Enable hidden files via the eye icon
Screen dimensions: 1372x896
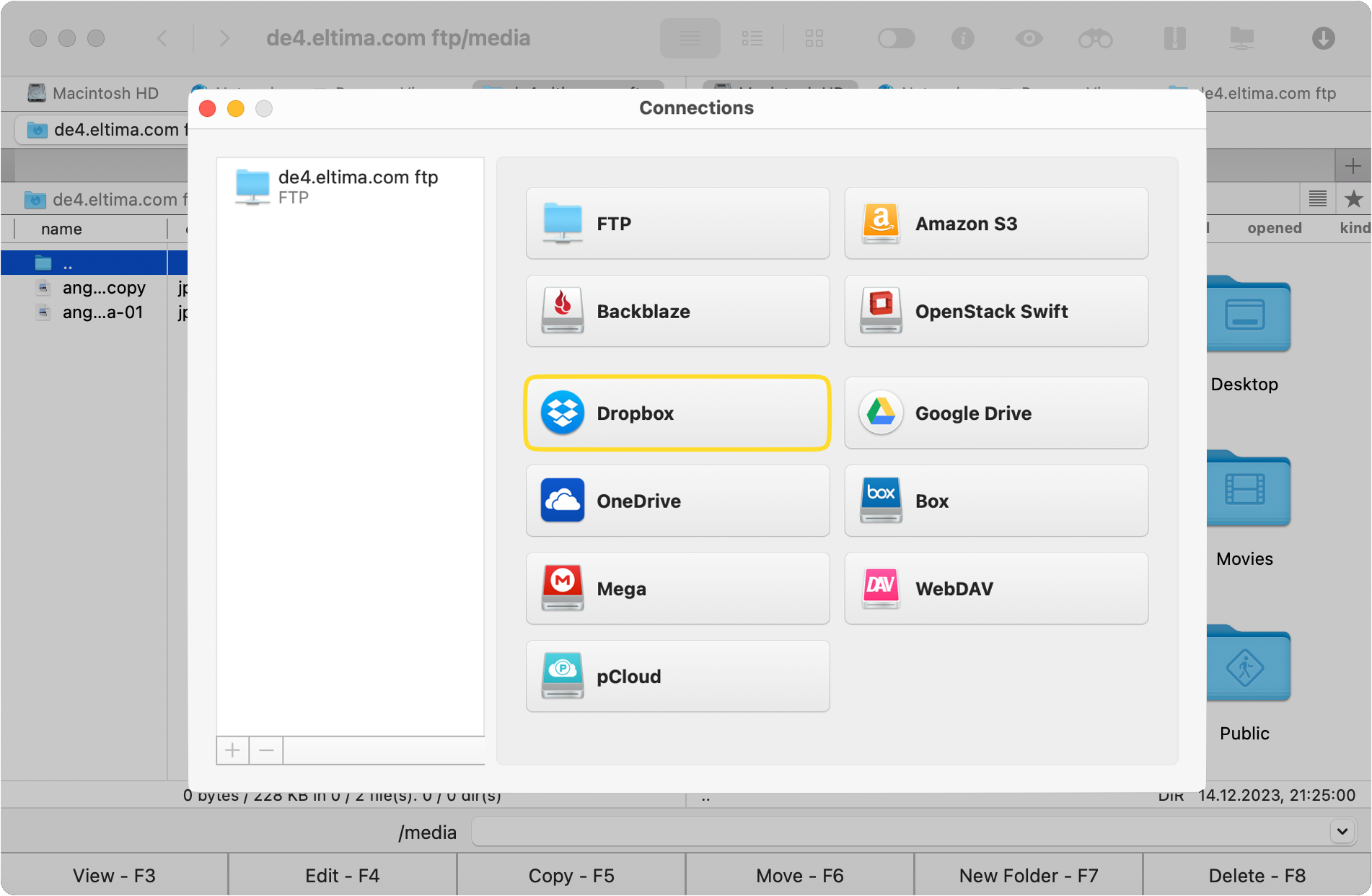1029,38
